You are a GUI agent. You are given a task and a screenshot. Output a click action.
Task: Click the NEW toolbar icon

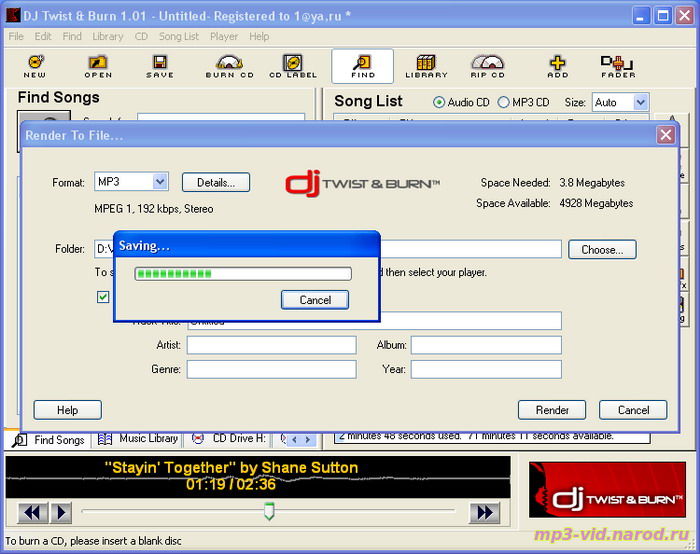click(x=35, y=67)
